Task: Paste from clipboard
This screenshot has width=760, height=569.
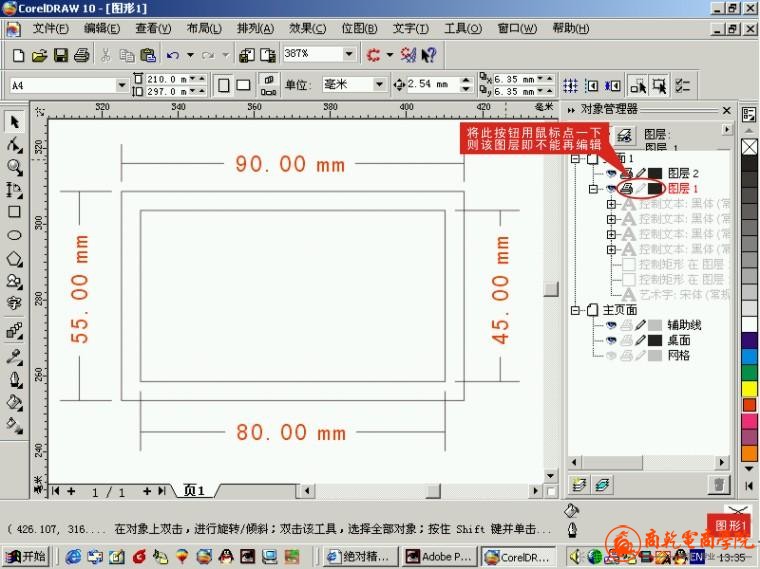Action: pos(147,55)
